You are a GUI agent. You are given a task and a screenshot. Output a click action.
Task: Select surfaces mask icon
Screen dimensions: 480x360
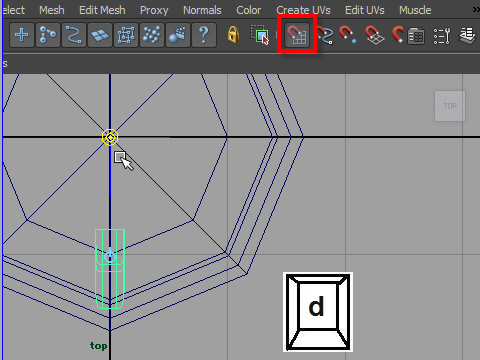[100, 35]
